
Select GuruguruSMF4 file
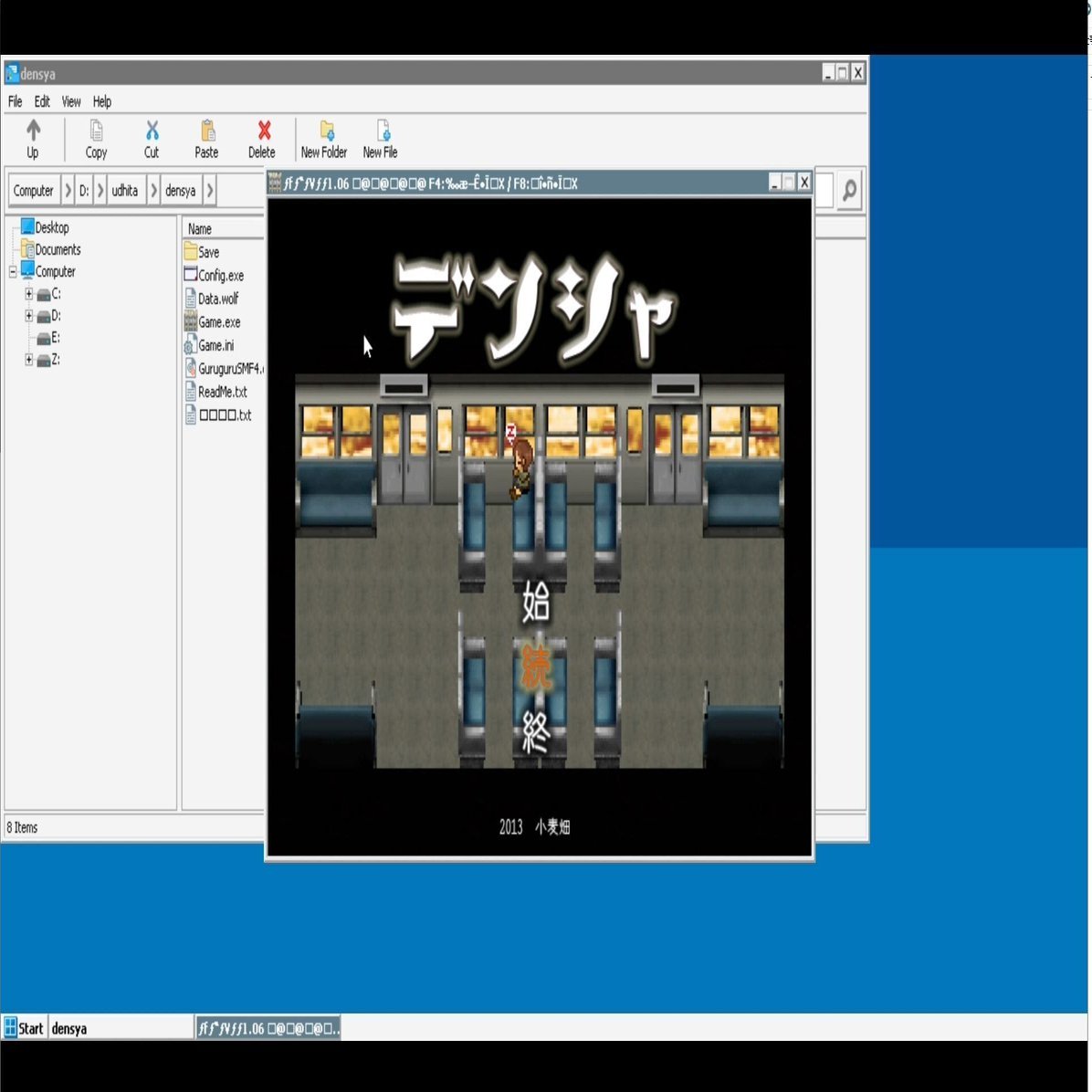click(x=224, y=368)
